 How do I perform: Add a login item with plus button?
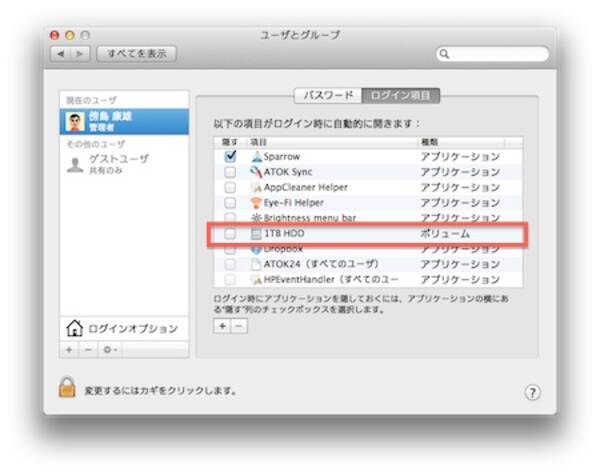(x=222, y=326)
